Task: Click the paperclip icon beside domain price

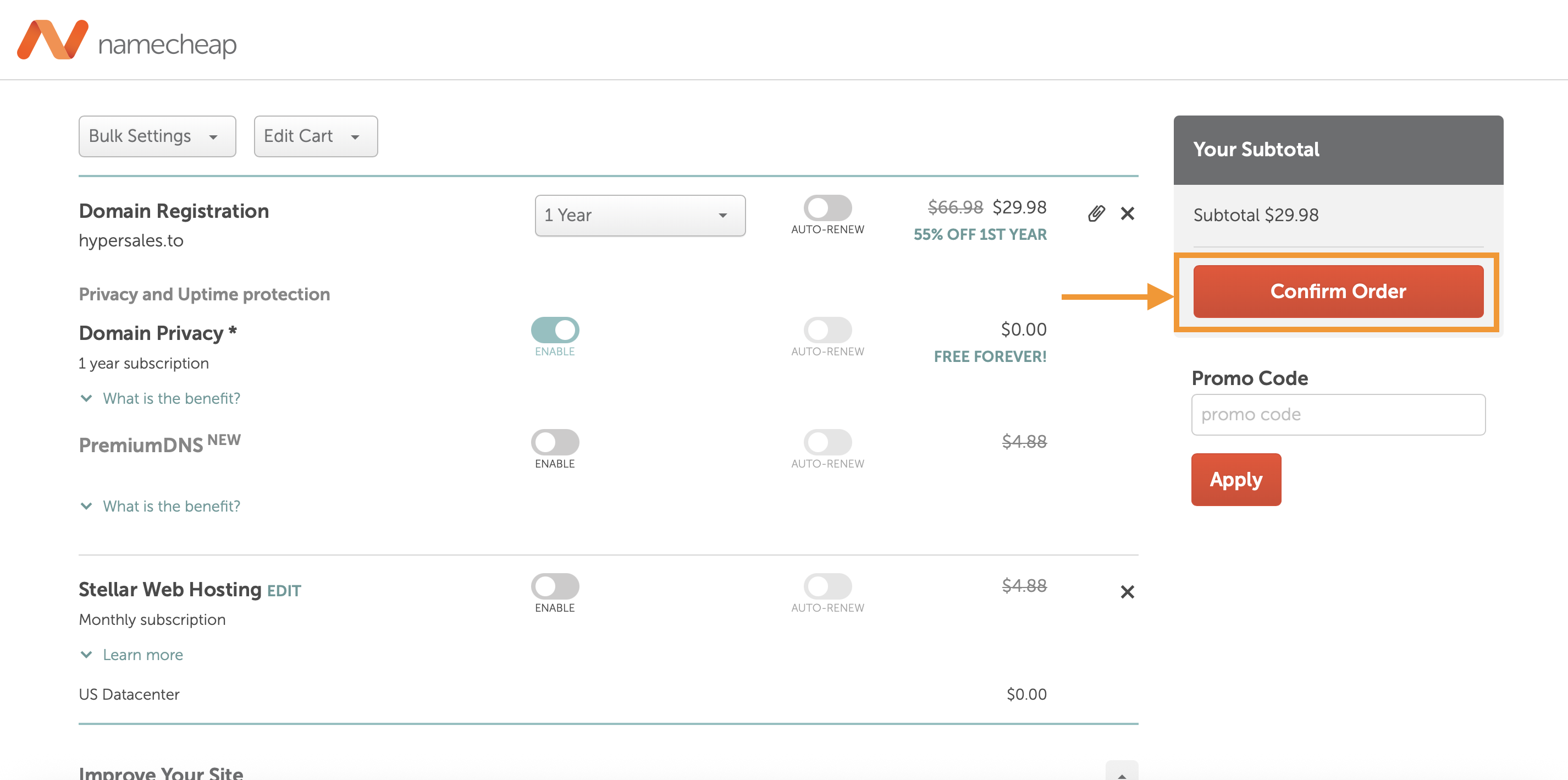Action: coord(1096,214)
